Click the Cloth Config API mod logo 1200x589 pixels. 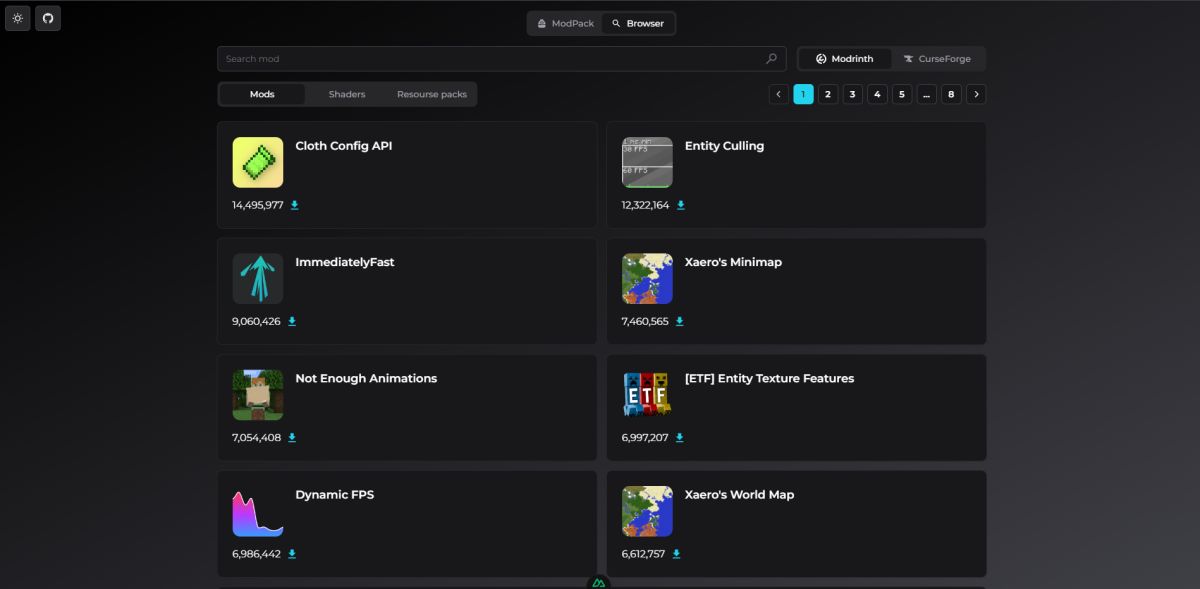pyautogui.click(x=258, y=162)
